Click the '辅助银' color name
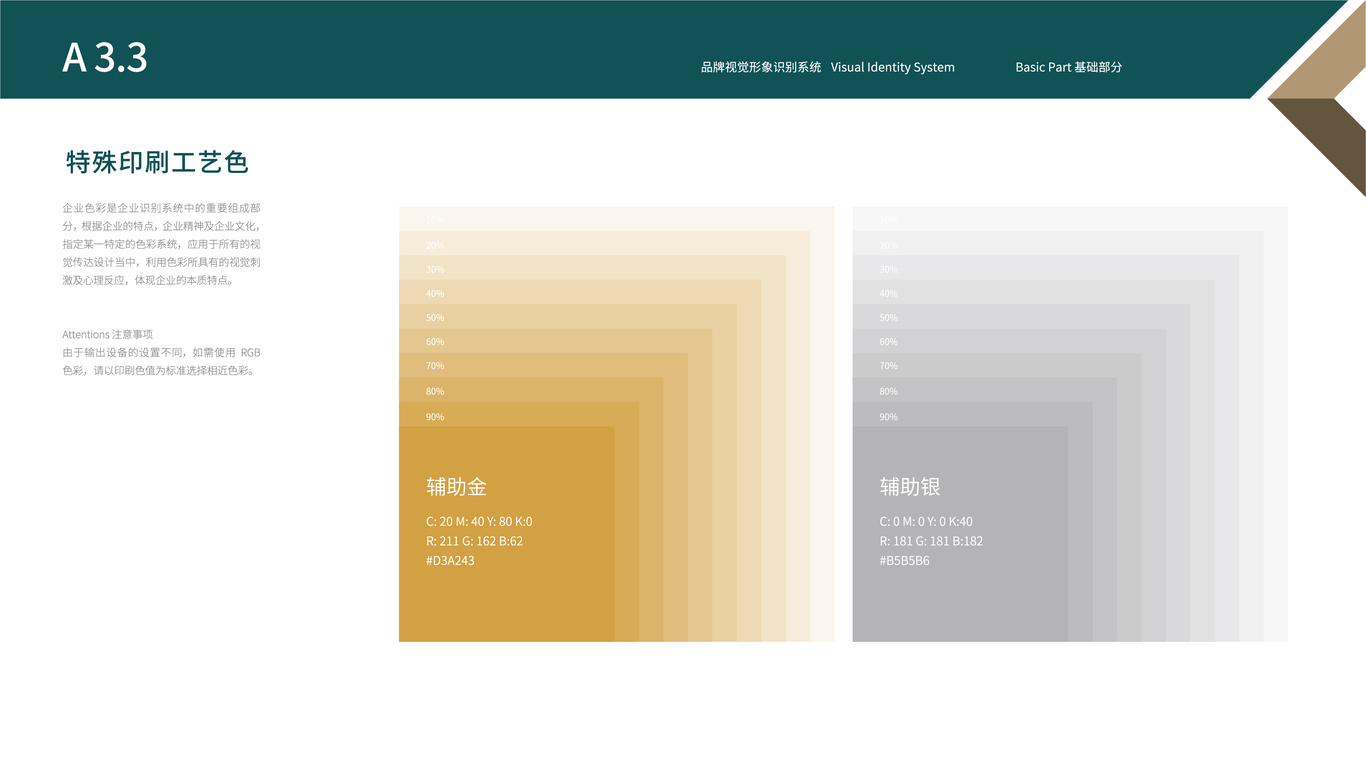Screen dimensions: 1366x768 [910, 487]
